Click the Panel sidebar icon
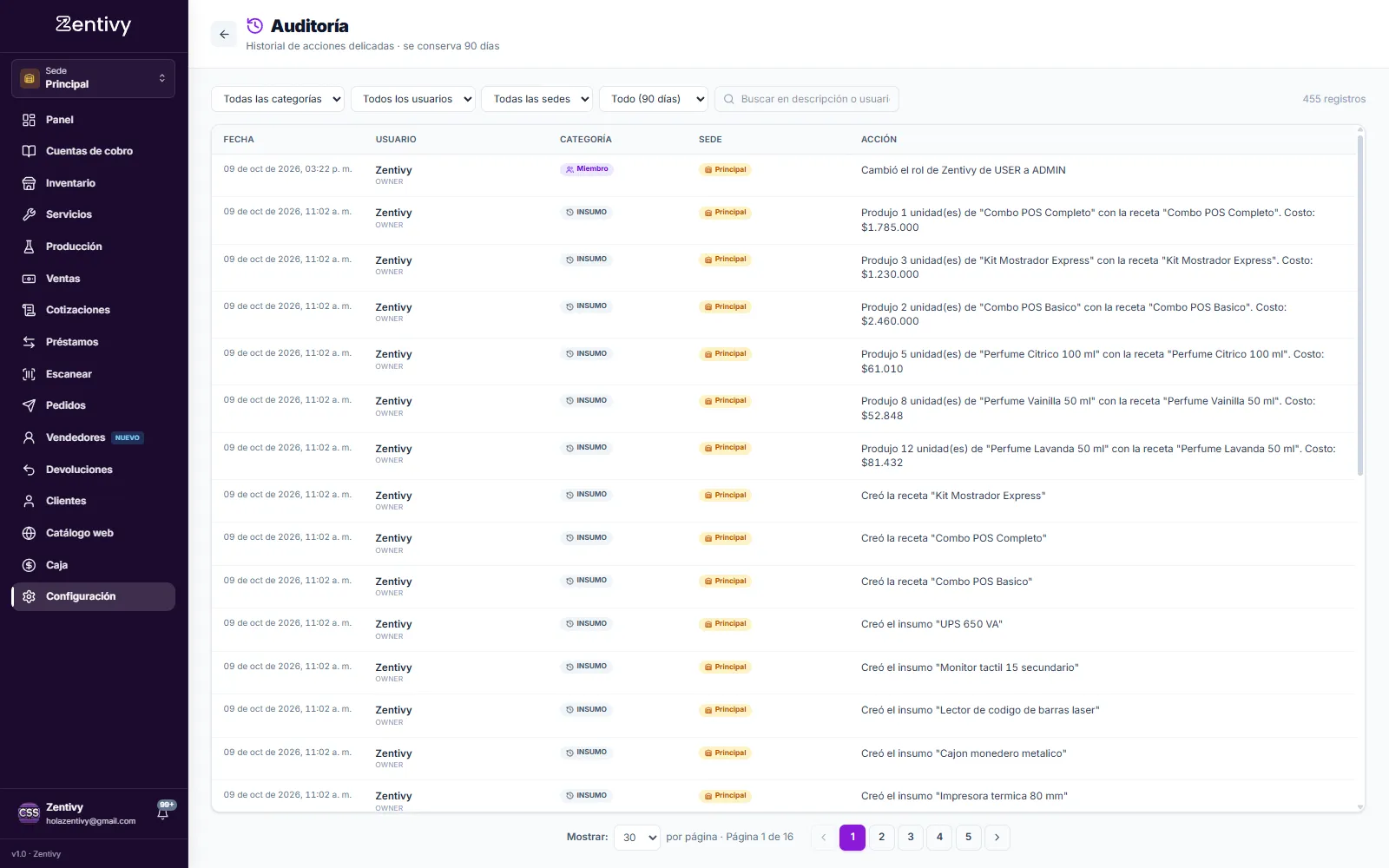Screen dimensions: 1389x868 click(x=29, y=120)
